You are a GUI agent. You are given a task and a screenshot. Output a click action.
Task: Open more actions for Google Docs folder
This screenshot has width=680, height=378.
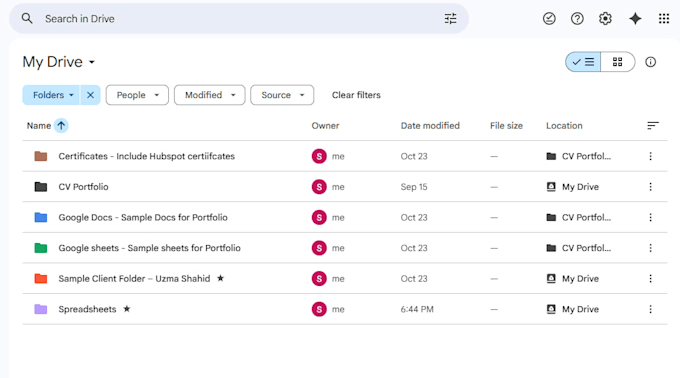(651, 217)
